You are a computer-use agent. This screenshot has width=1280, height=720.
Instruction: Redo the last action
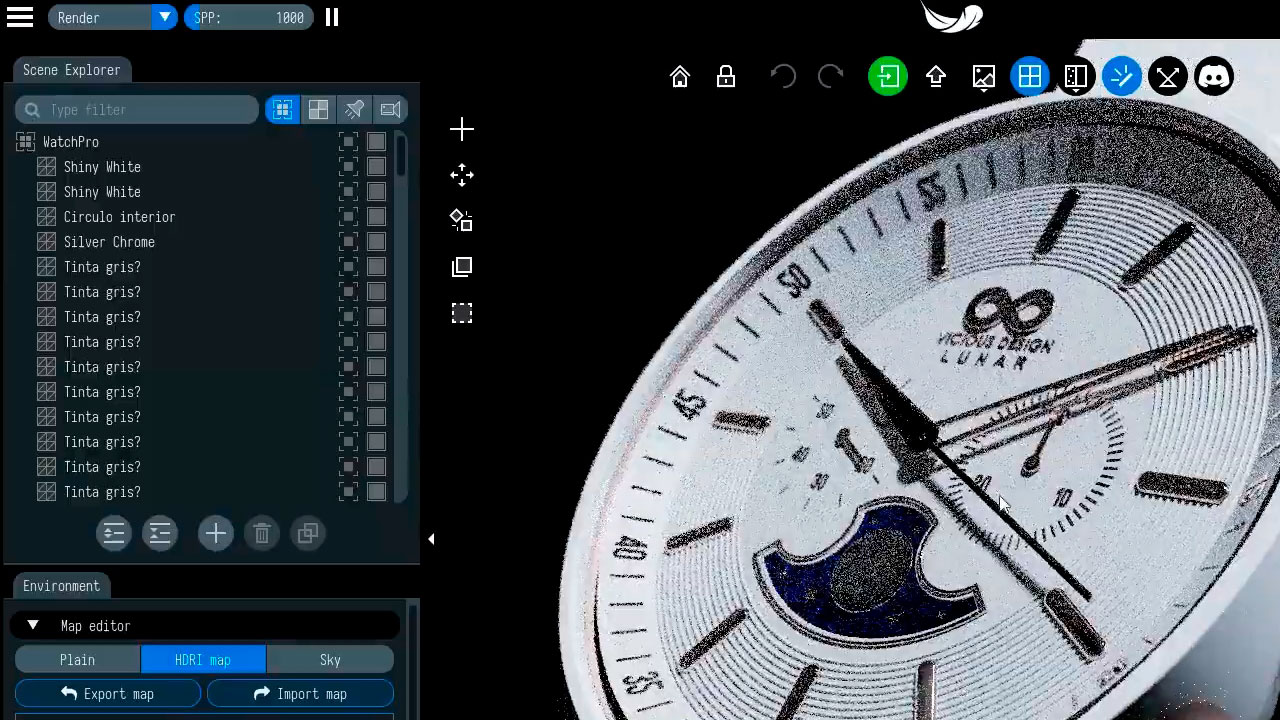pyautogui.click(x=831, y=77)
